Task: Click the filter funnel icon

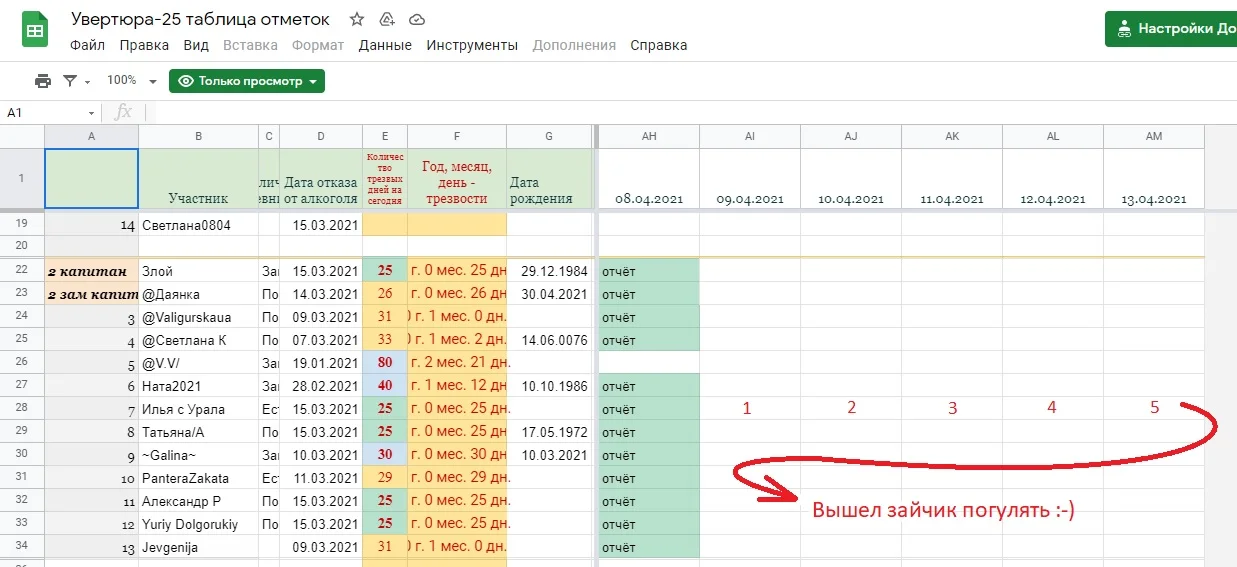Action: [x=70, y=81]
